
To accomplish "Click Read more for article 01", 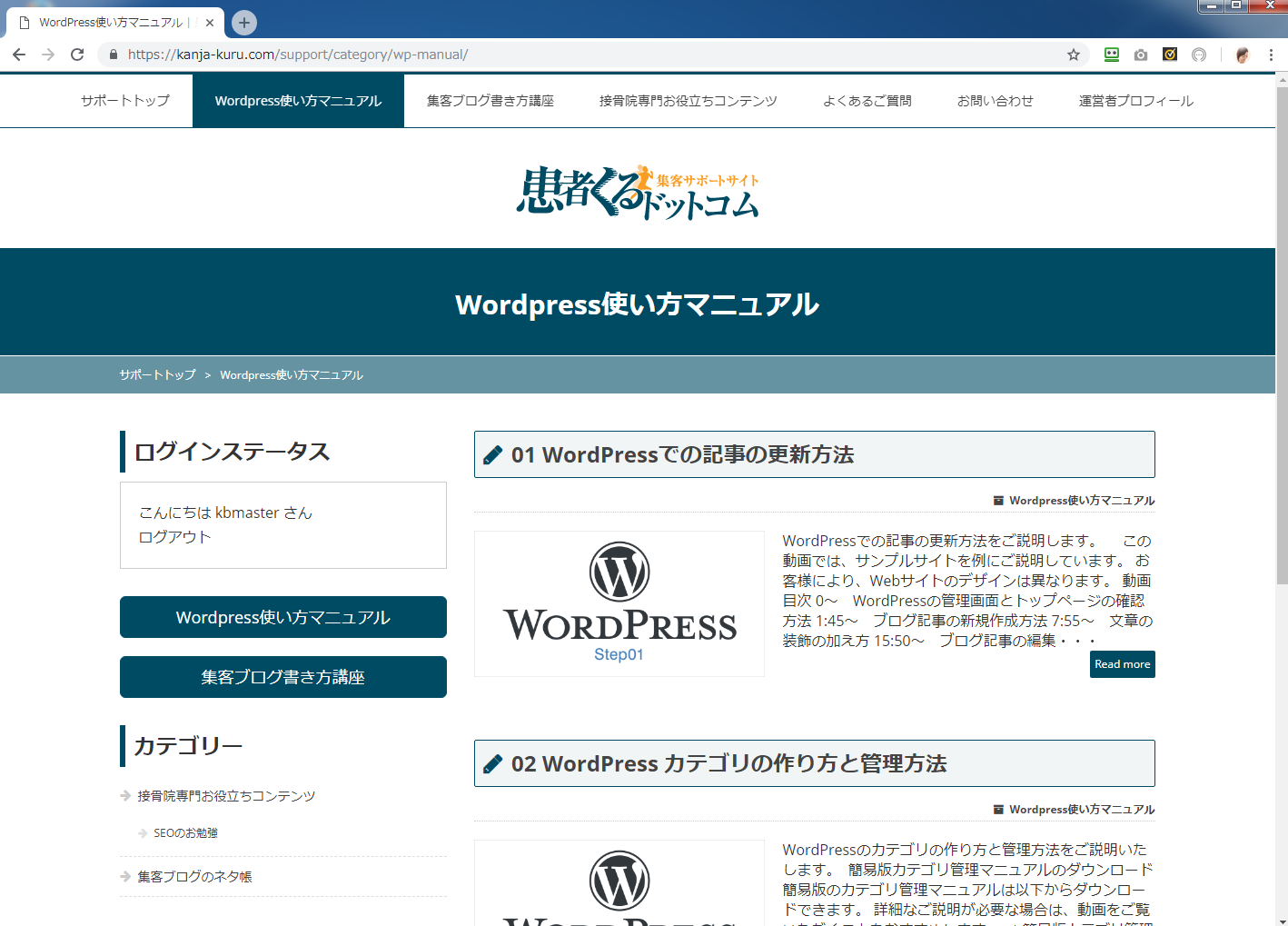I will pyautogui.click(x=1123, y=664).
